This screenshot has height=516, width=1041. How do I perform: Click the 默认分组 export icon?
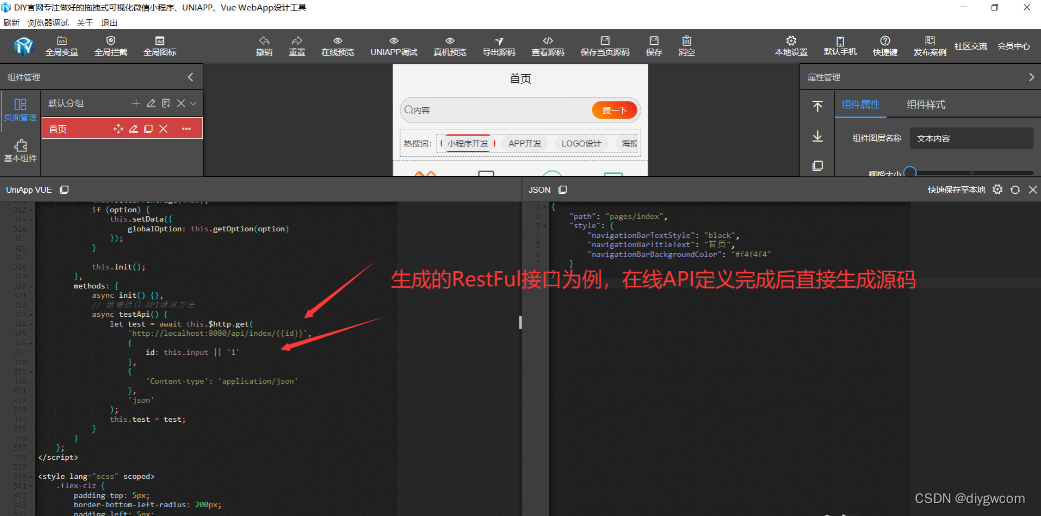[x=165, y=103]
